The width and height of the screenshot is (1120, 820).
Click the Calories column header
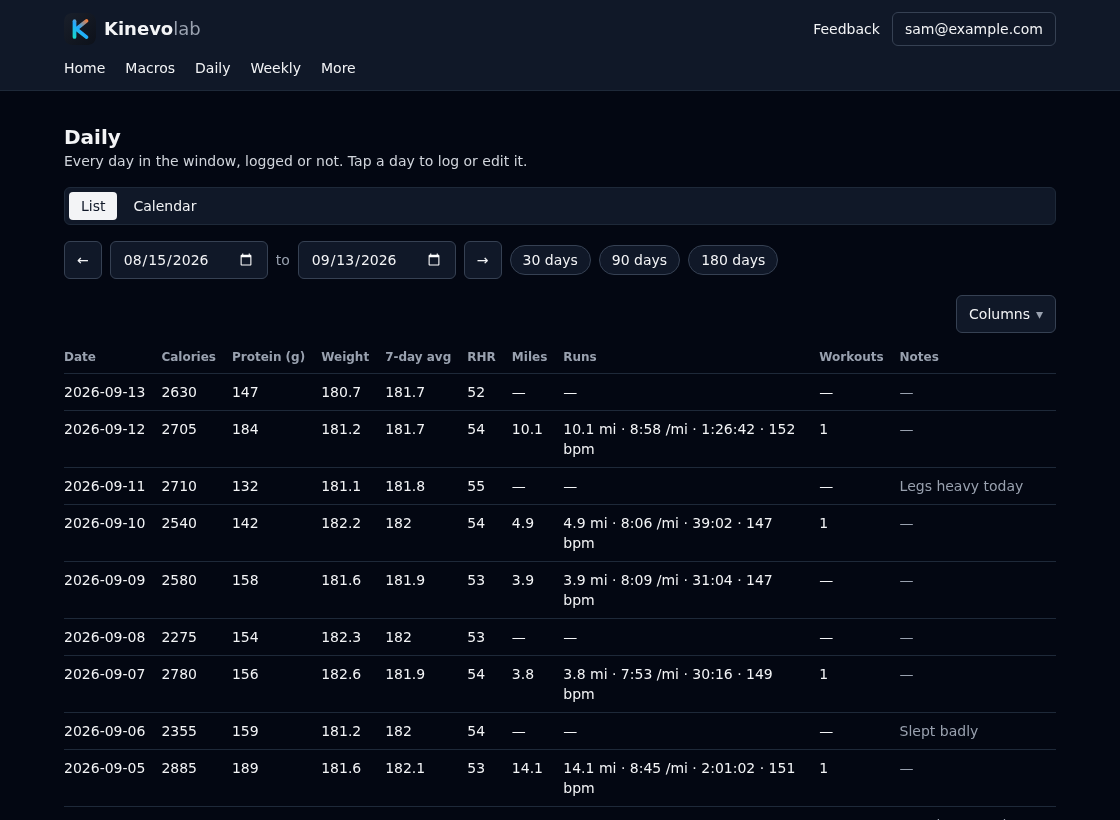(189, 356)
